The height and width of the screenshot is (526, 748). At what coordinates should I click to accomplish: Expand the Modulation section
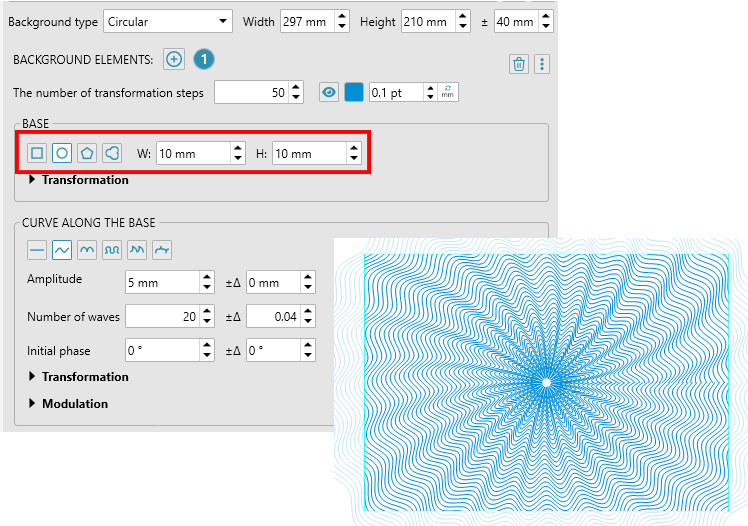click(x=74, y=404)
